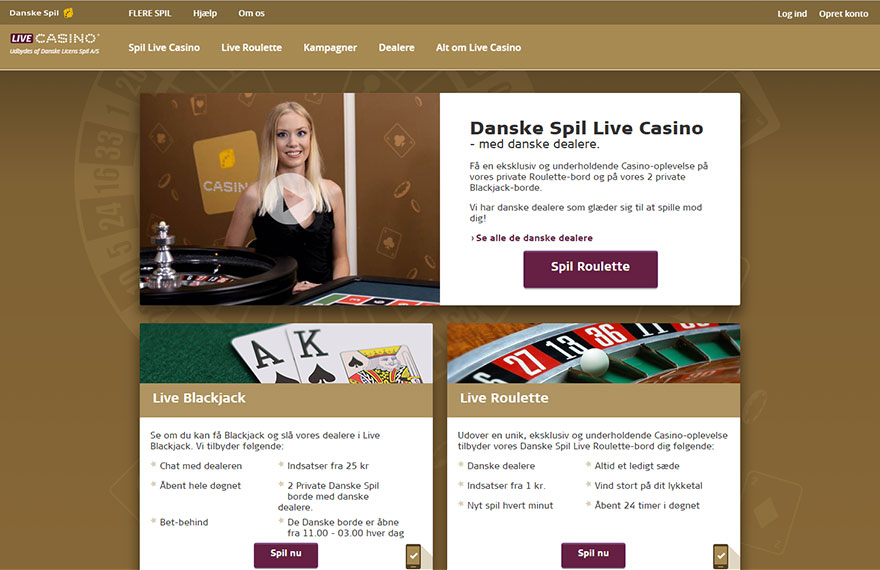Open the Kampagner tab
The width and height of the screenshot is (880, 570).
coord(330,48)
